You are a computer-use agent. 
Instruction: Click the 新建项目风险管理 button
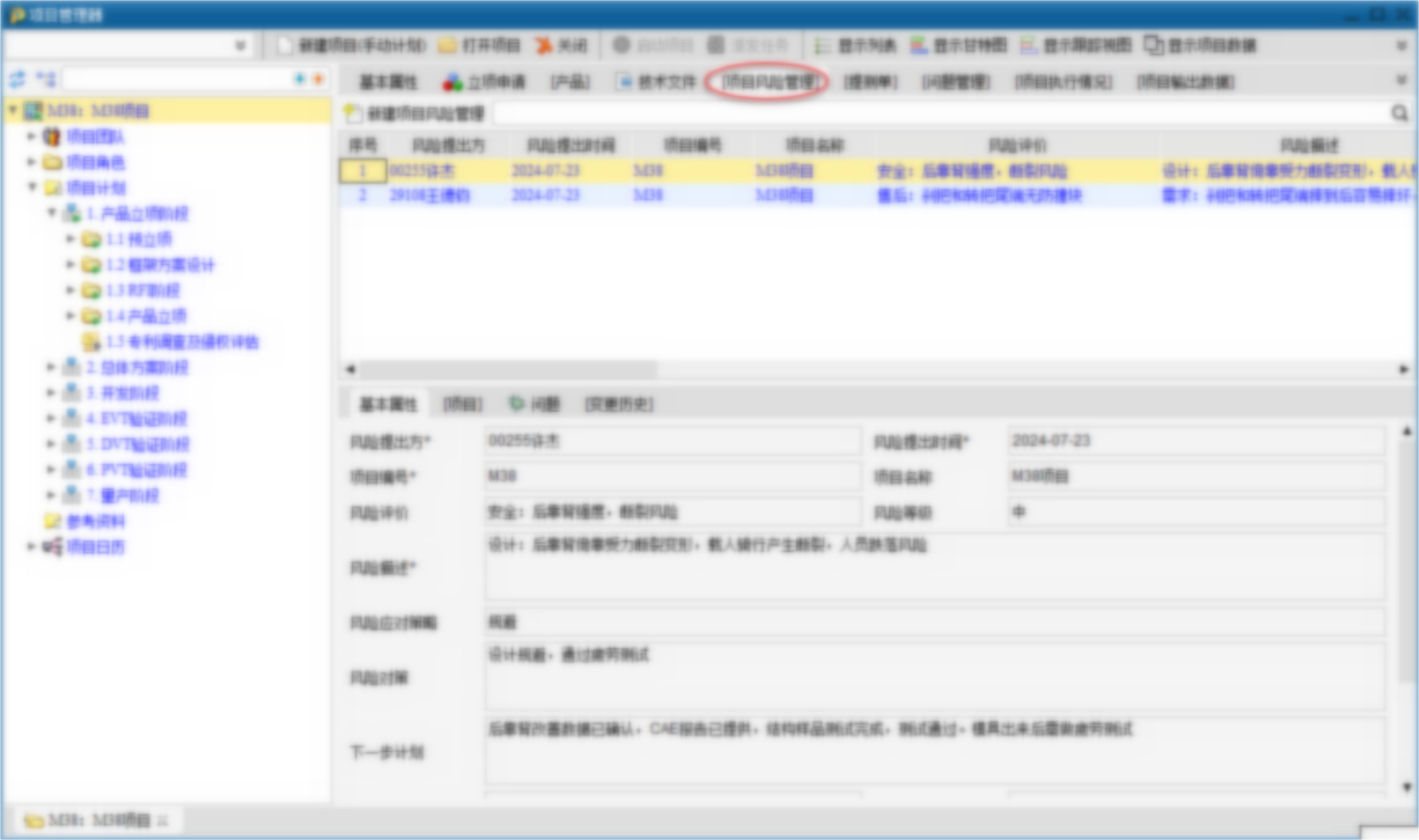click(x=414, y=113)
